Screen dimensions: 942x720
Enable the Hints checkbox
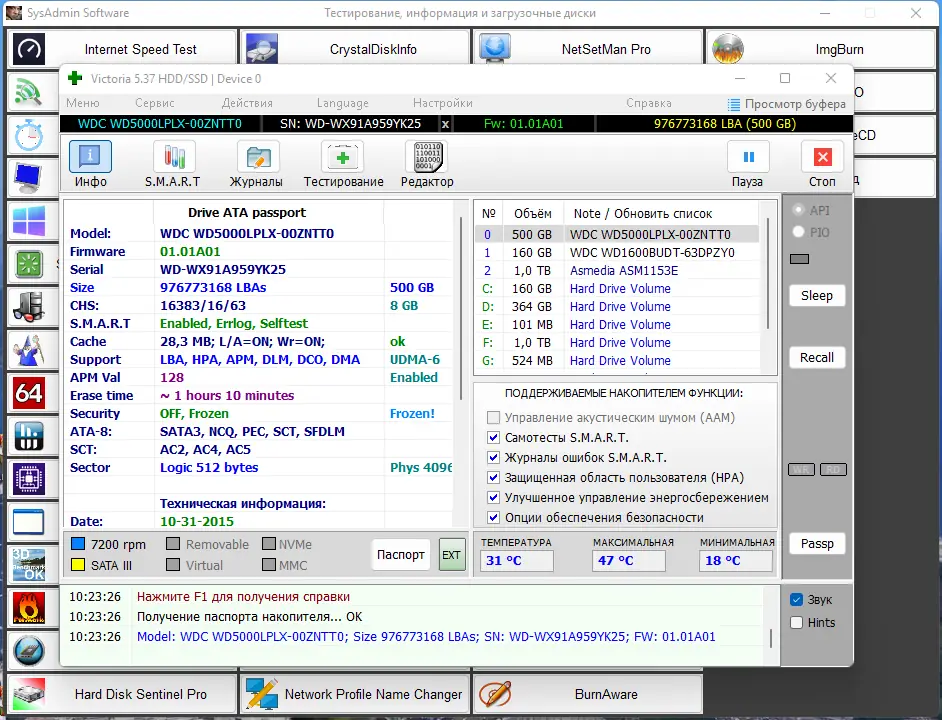(797, 623)
